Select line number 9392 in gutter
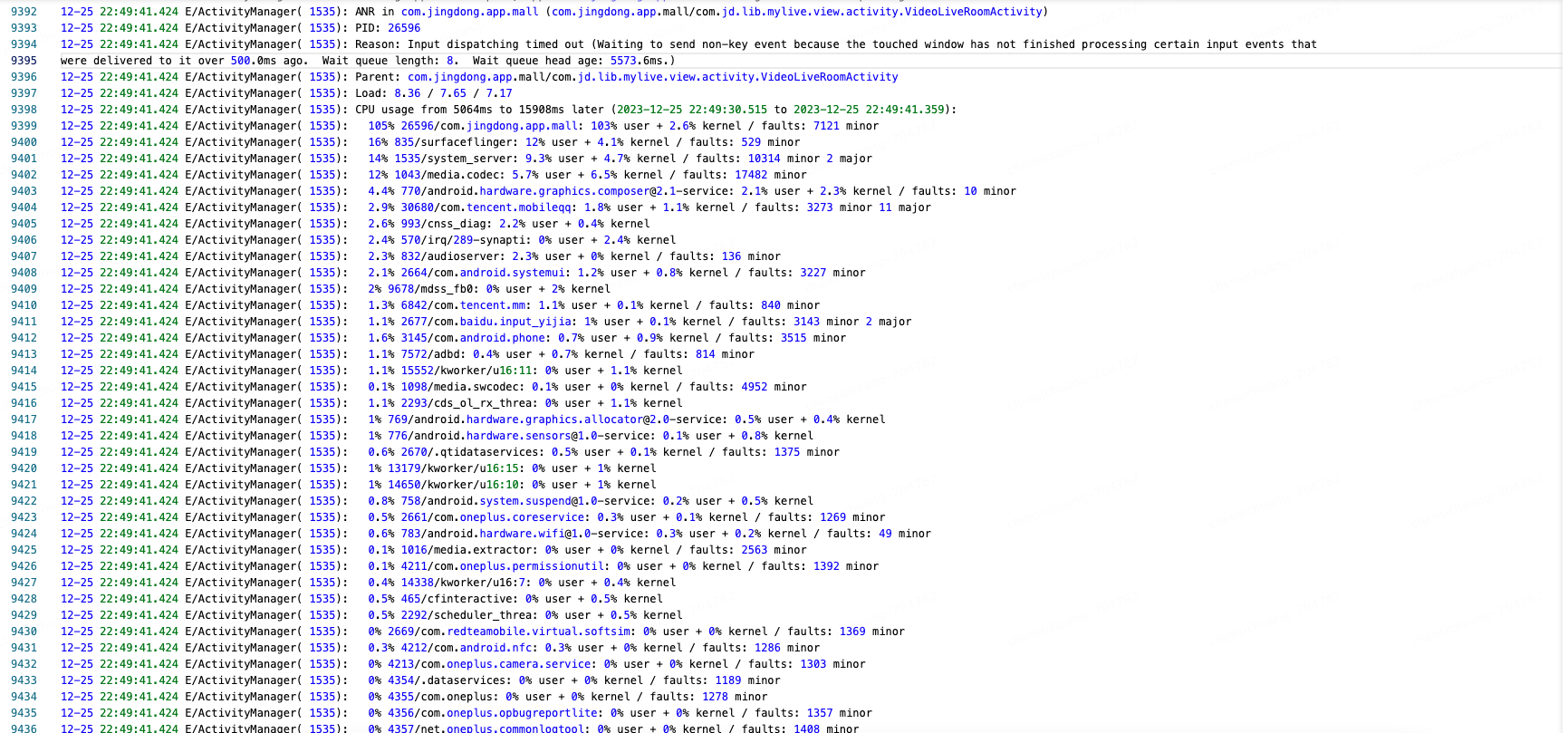 (x=24, y=12)
